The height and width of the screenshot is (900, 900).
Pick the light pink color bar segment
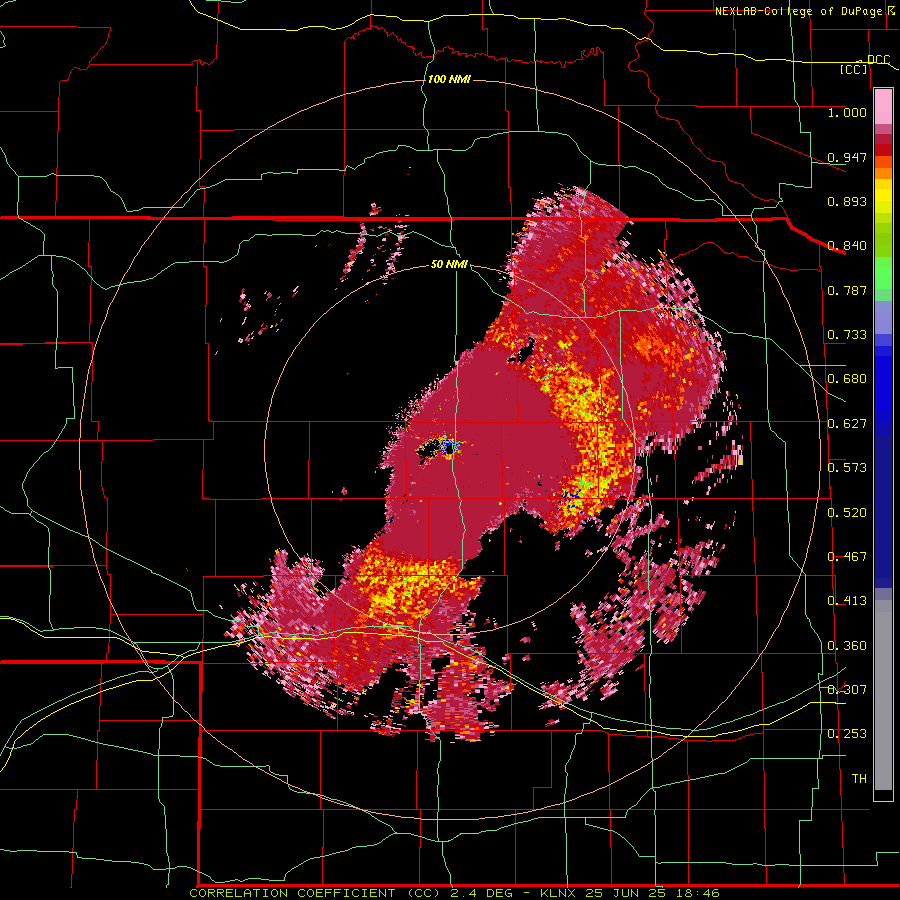click(x=883, y=107)
